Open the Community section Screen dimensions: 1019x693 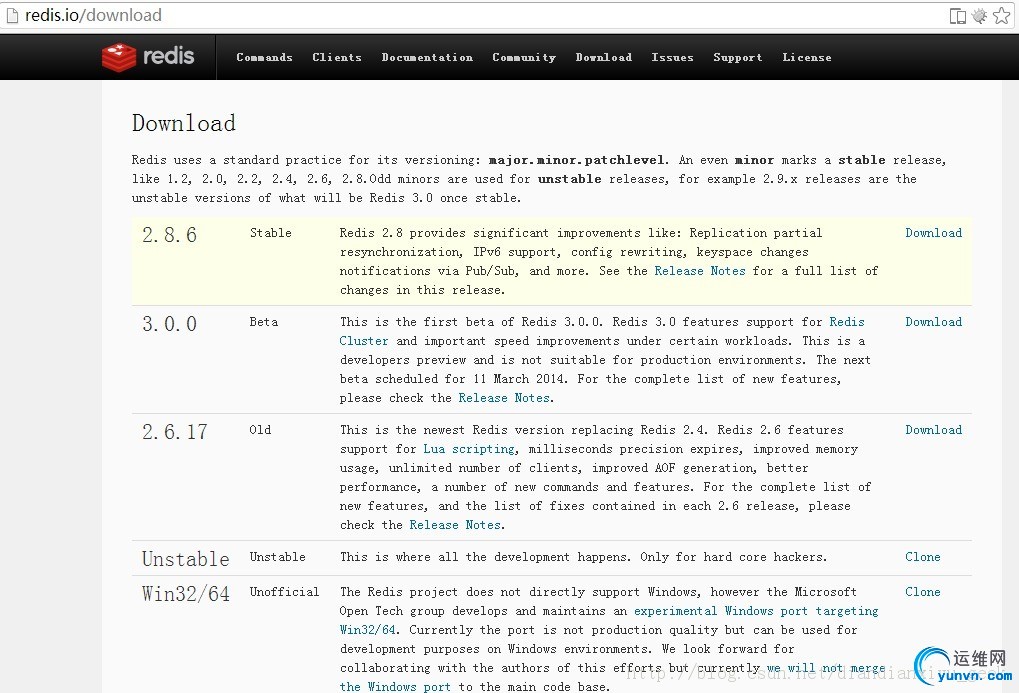pos(524,57)
